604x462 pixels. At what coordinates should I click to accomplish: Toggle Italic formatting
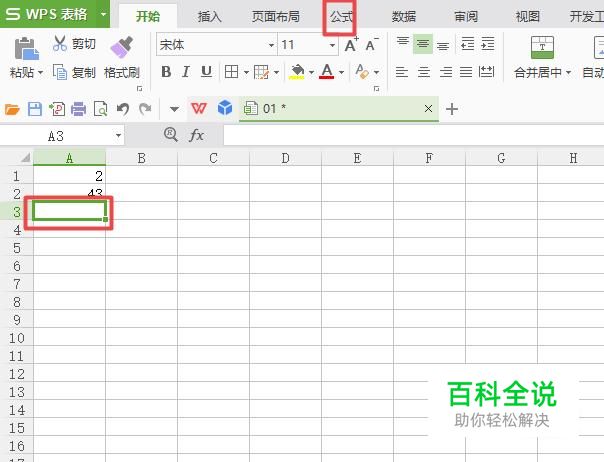click(x=186, y=72)
